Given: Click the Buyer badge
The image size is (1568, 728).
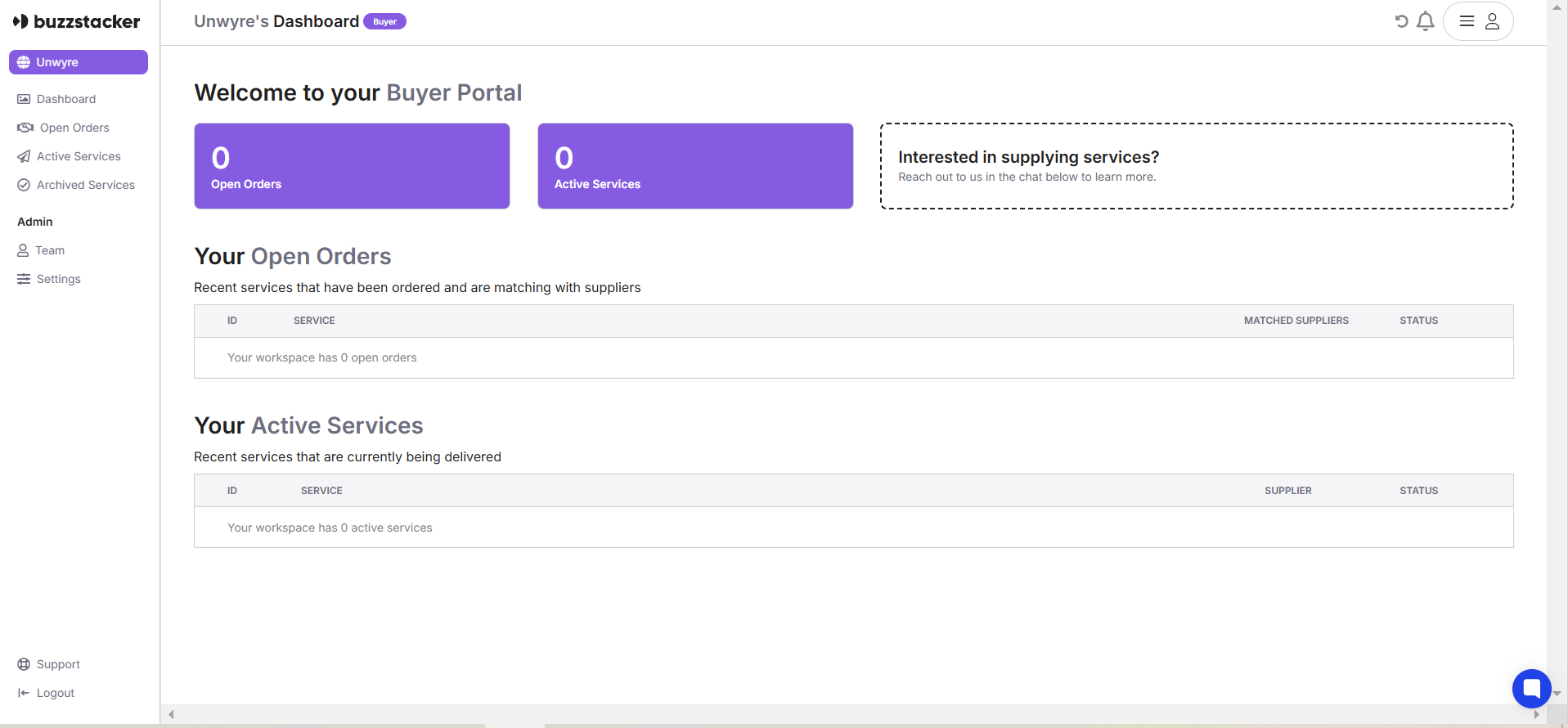Looking at the screenshot, I should point(384,21).
